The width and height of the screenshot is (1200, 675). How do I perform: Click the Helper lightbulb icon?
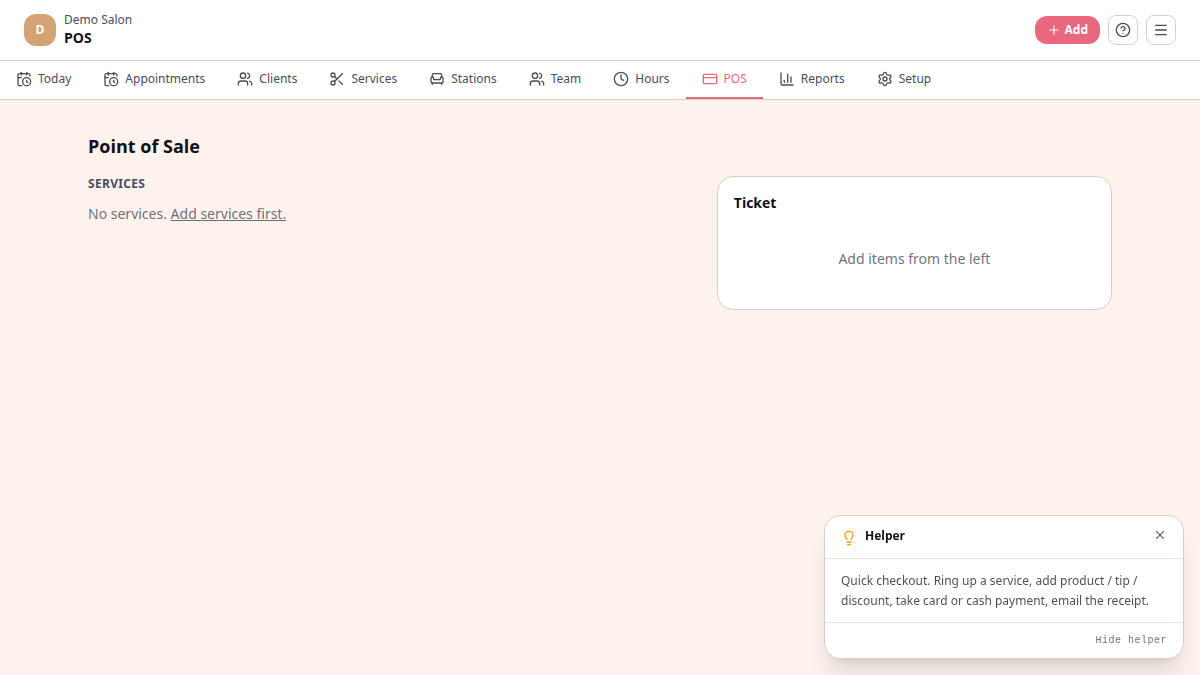click(x=849, y=537)
